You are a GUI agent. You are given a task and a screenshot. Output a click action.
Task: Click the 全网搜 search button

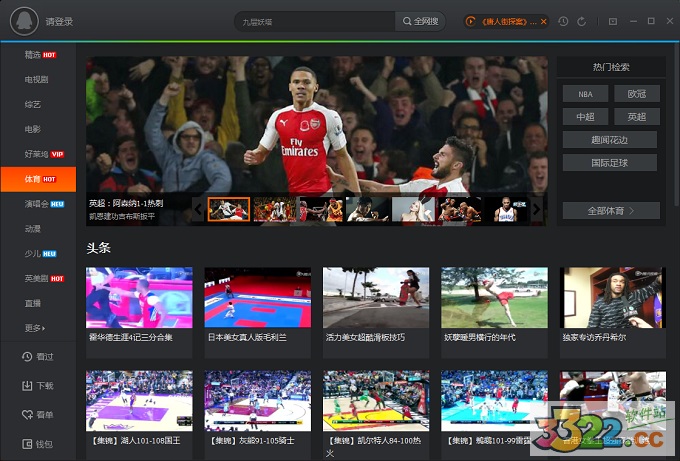420,21
